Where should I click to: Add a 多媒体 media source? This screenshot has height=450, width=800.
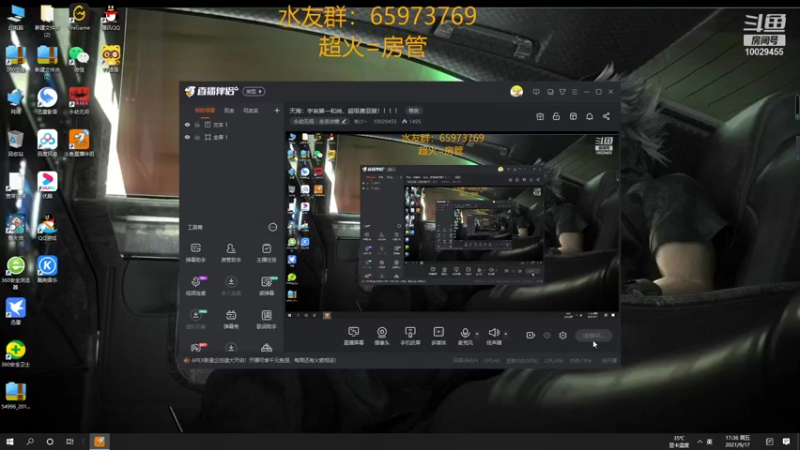tap(438, 336)
